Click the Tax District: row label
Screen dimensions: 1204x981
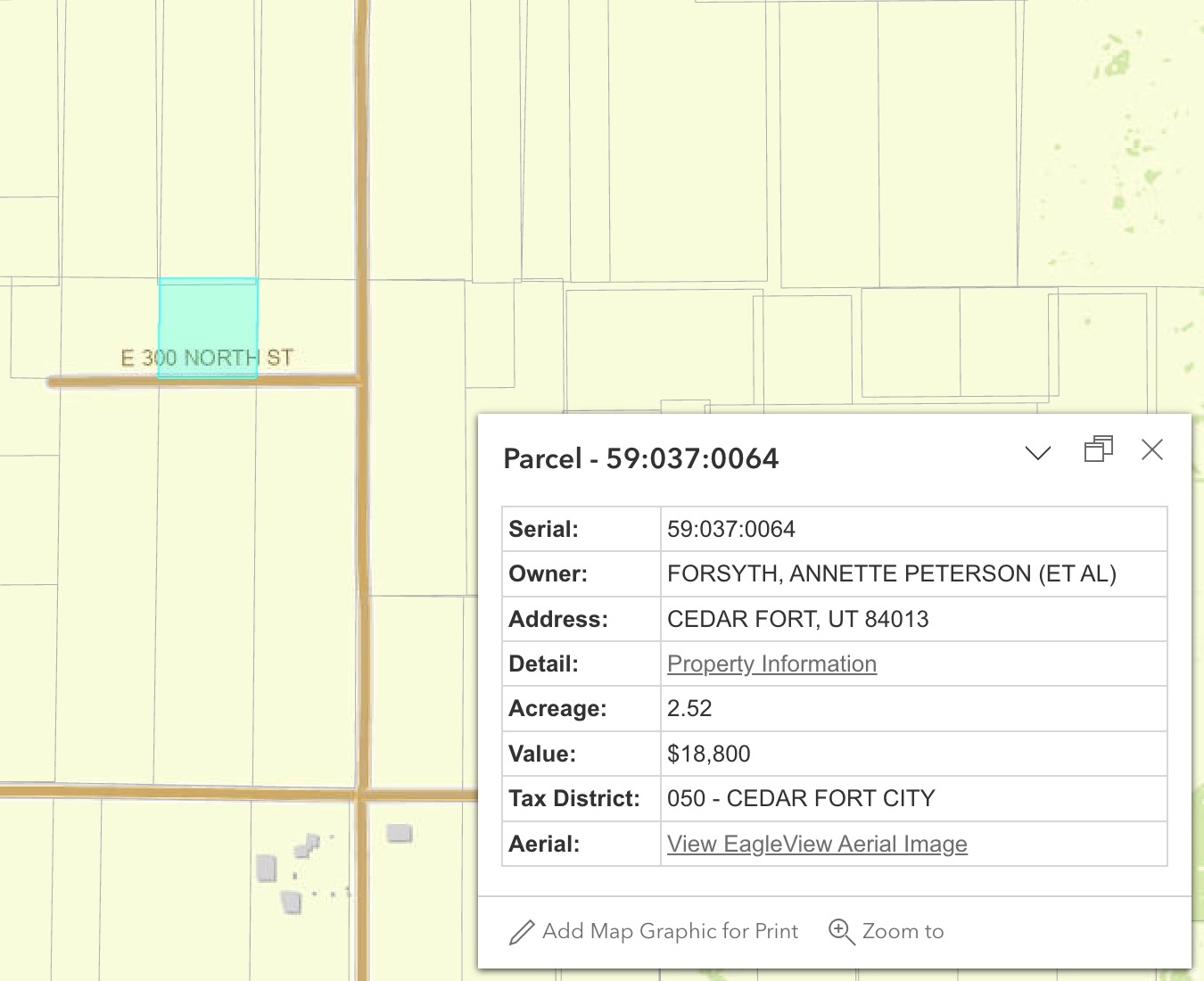[574, 798]
